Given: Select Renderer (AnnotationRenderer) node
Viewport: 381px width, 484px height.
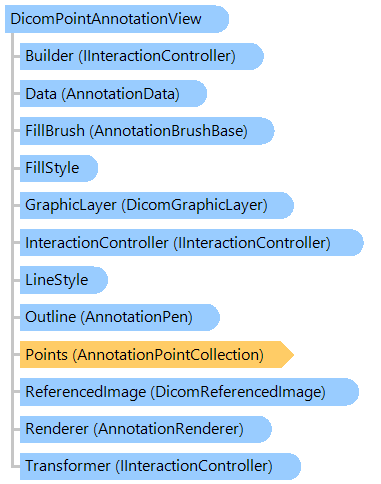Looking at the screenshot, I should [x=146, y=429].
